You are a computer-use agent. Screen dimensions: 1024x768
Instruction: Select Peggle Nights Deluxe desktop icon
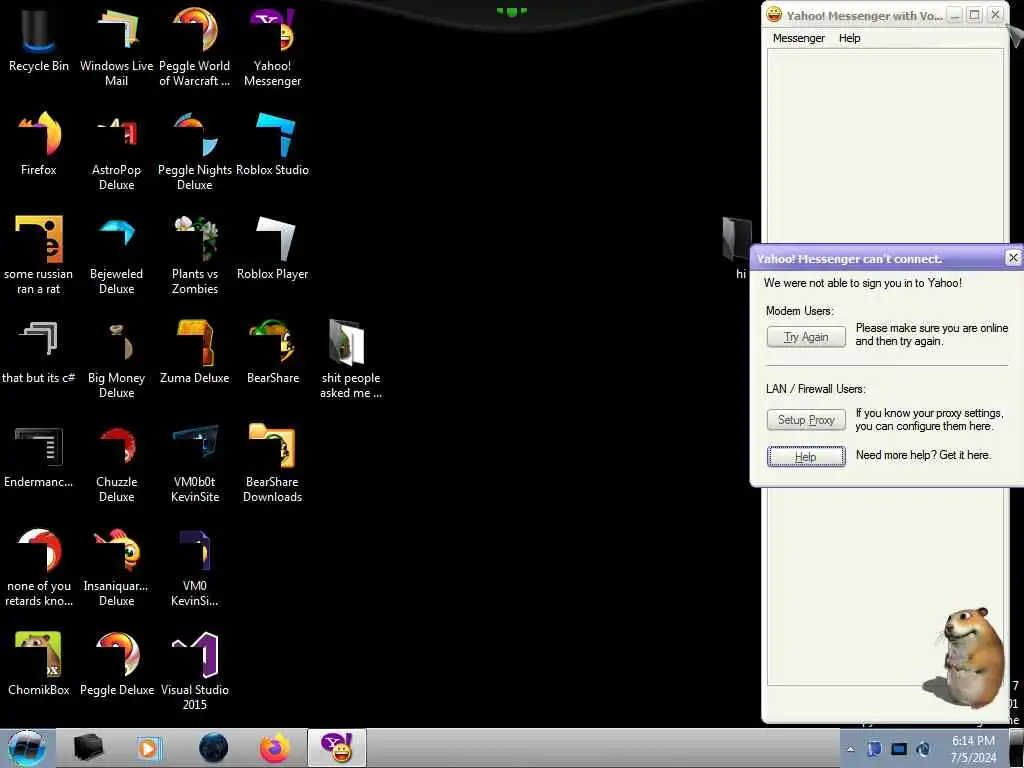[195, 152]
